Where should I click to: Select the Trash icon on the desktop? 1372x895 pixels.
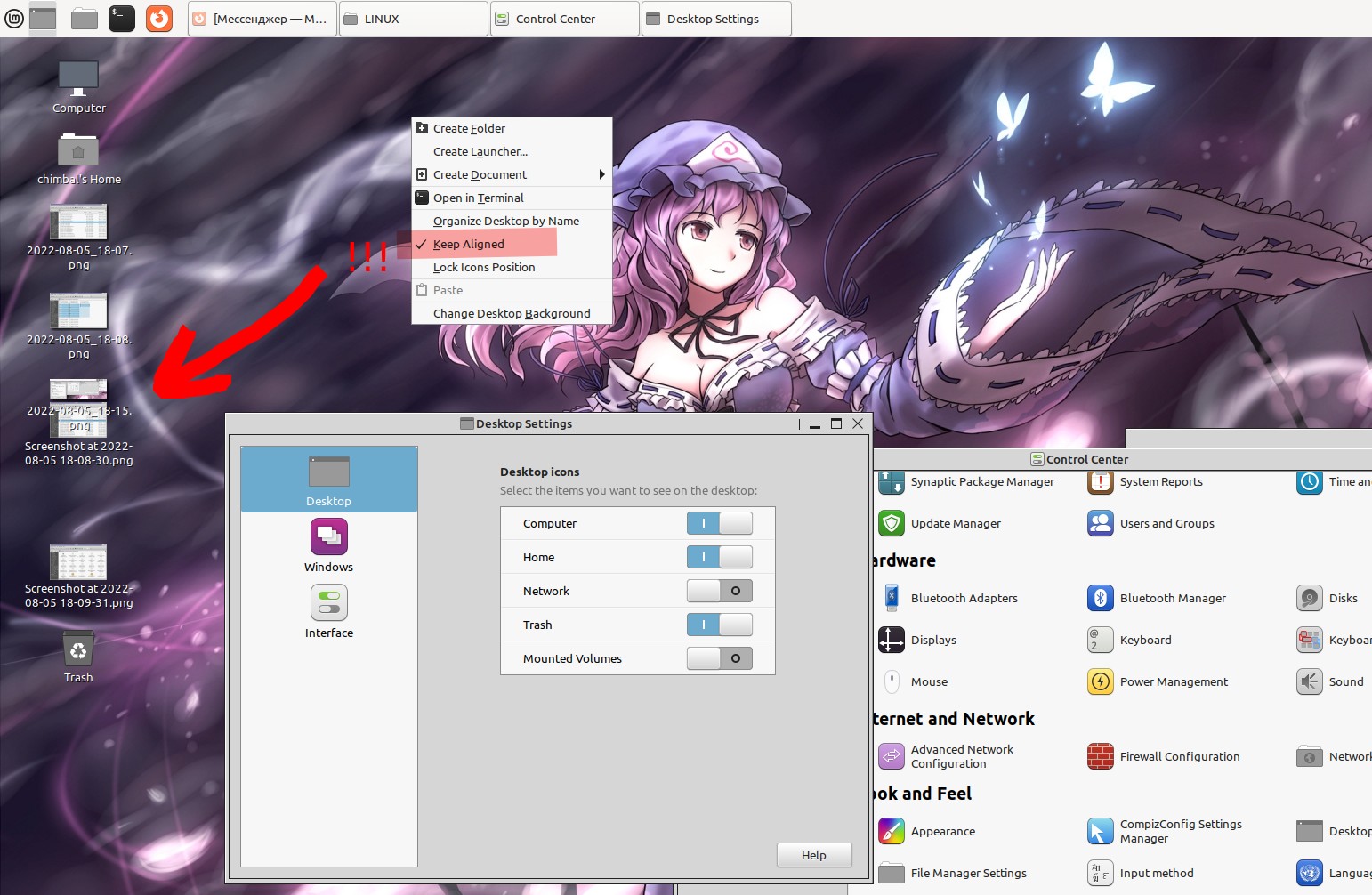pos(78,657)
